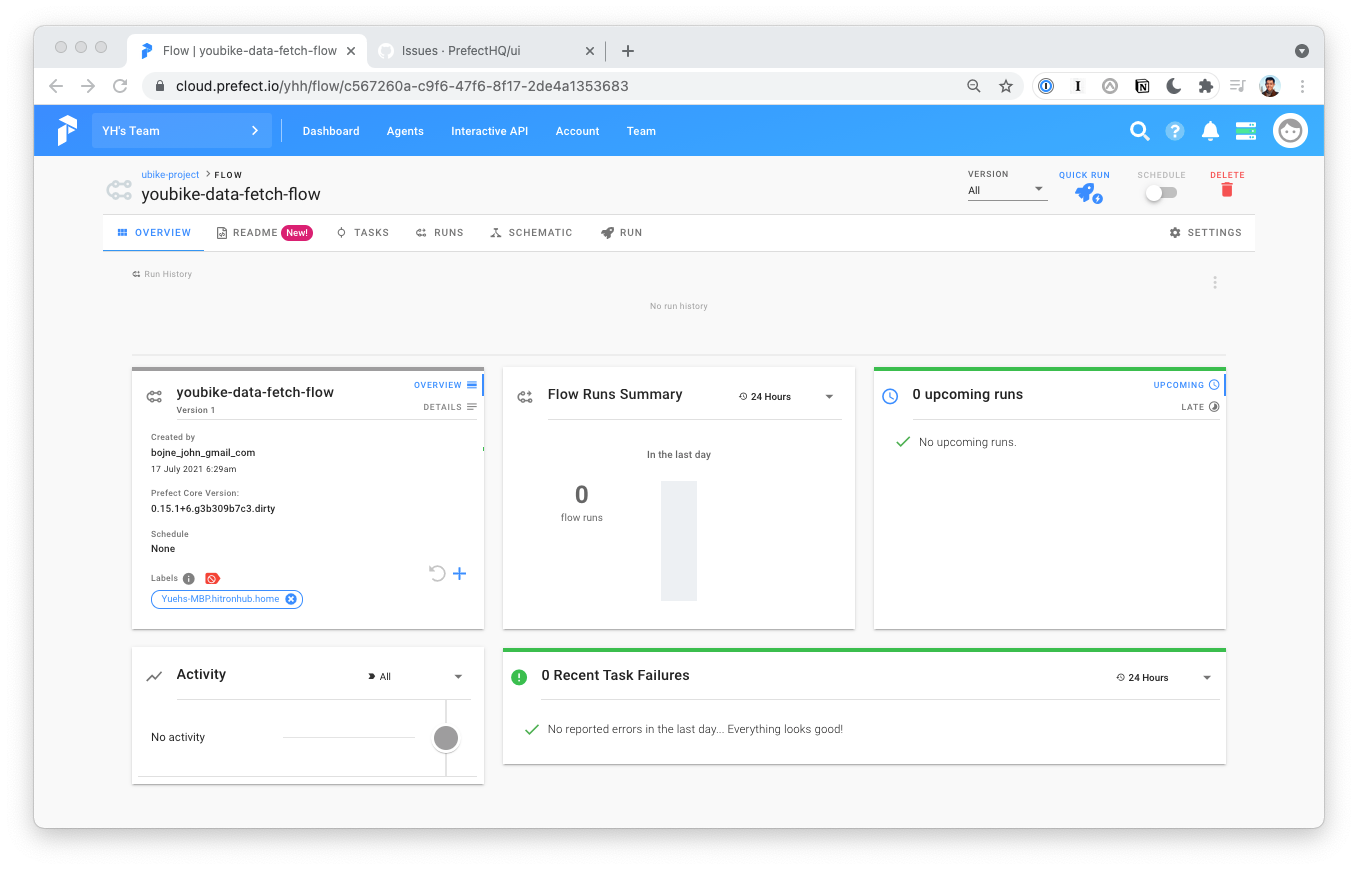Open Activity All filter dropdown
This screenshot has width=1358, height=870.
tap(416, 677)
